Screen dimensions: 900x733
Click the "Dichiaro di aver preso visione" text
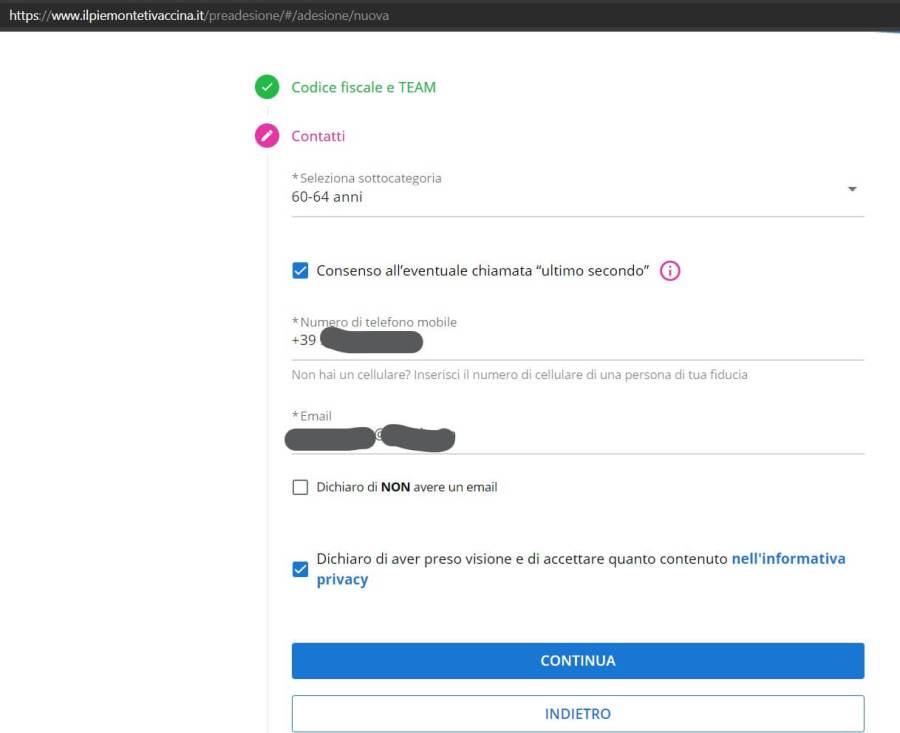pos(521,559)
